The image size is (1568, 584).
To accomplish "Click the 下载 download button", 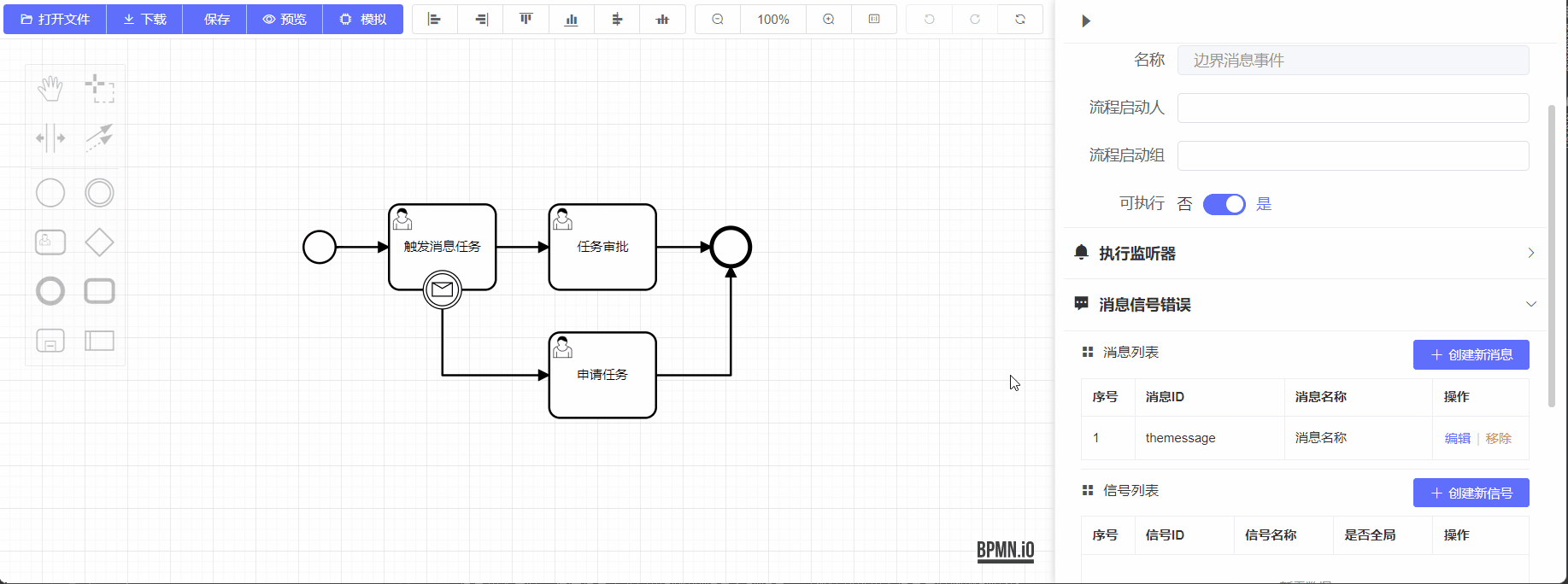I will [x=144, y=19].
